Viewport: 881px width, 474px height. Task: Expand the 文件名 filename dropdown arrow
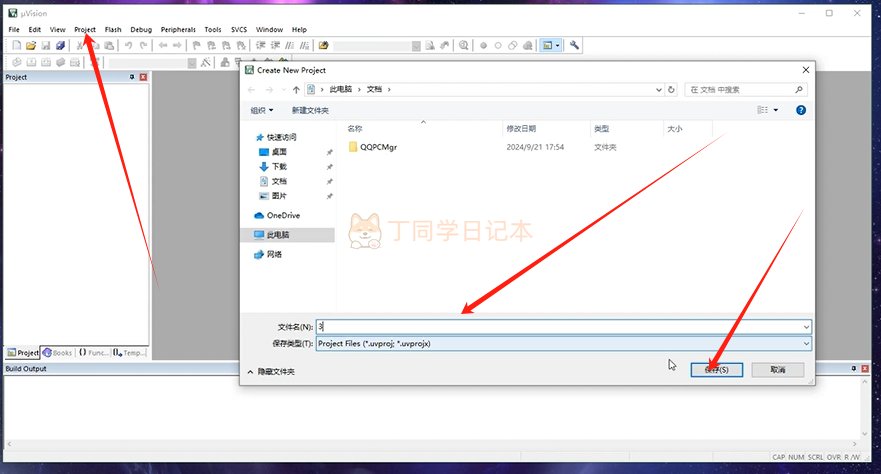[x=806, y=327]
